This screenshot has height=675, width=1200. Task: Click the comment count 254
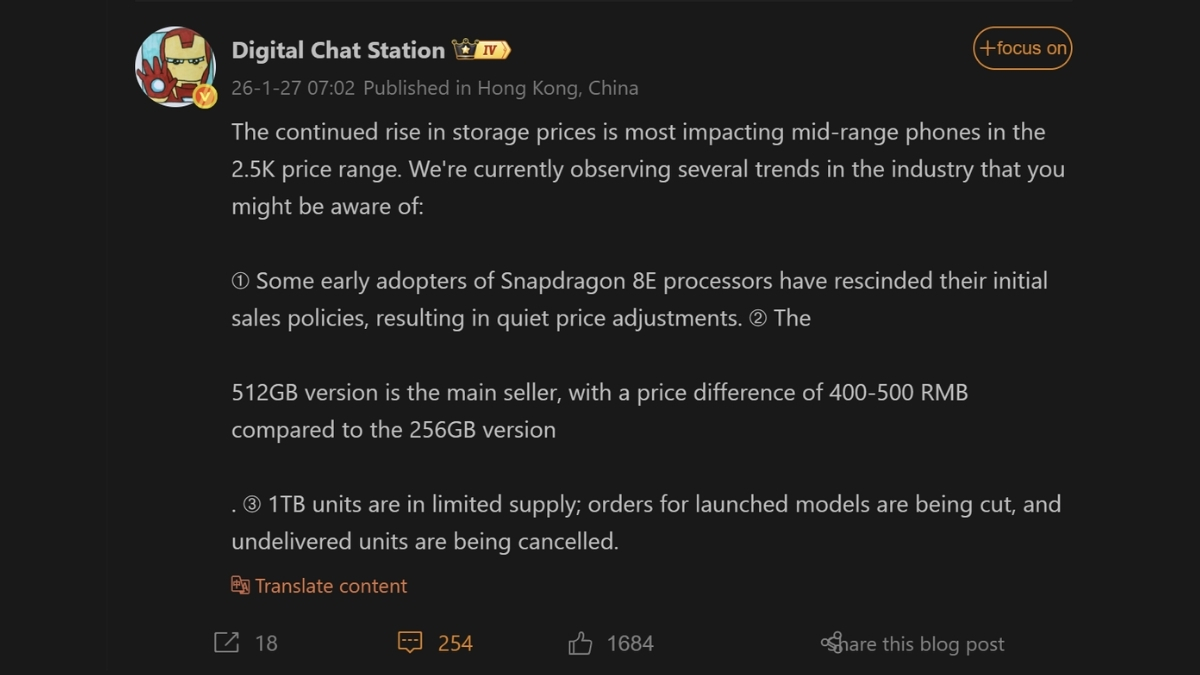click(455, 644)
